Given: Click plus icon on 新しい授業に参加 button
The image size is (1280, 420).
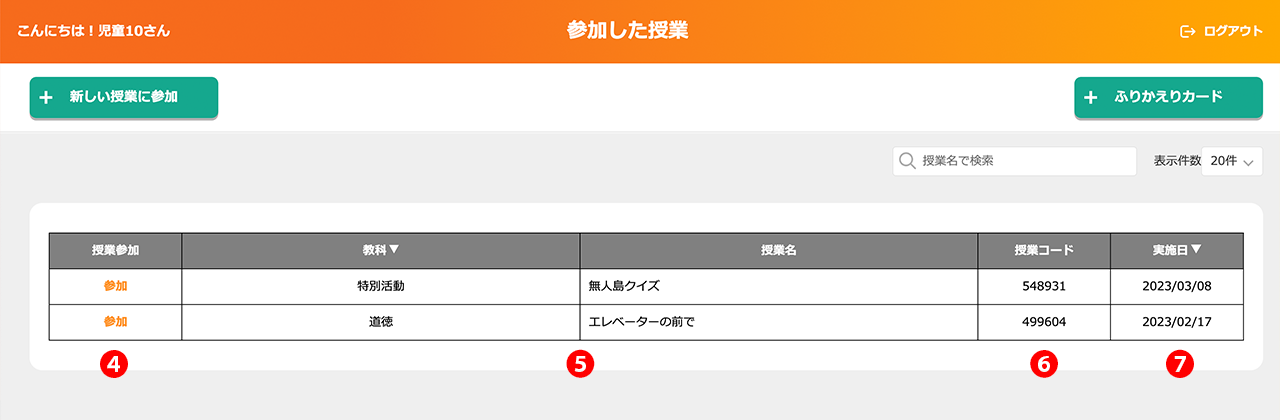Looking at the screenshot, I should tap(45, 98).
